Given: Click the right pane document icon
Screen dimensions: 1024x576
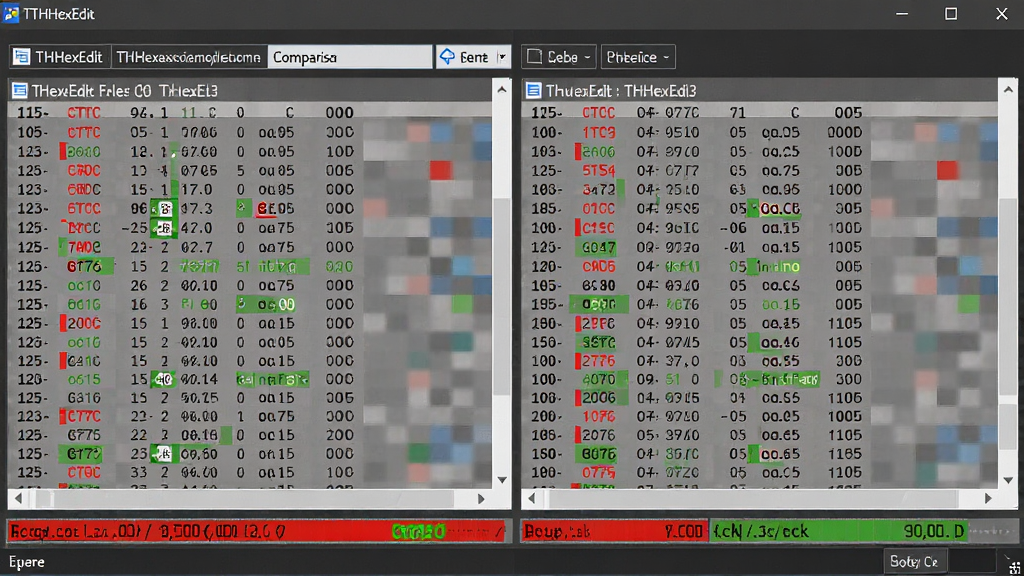Looking at the screenshot, I should (534, 90).
